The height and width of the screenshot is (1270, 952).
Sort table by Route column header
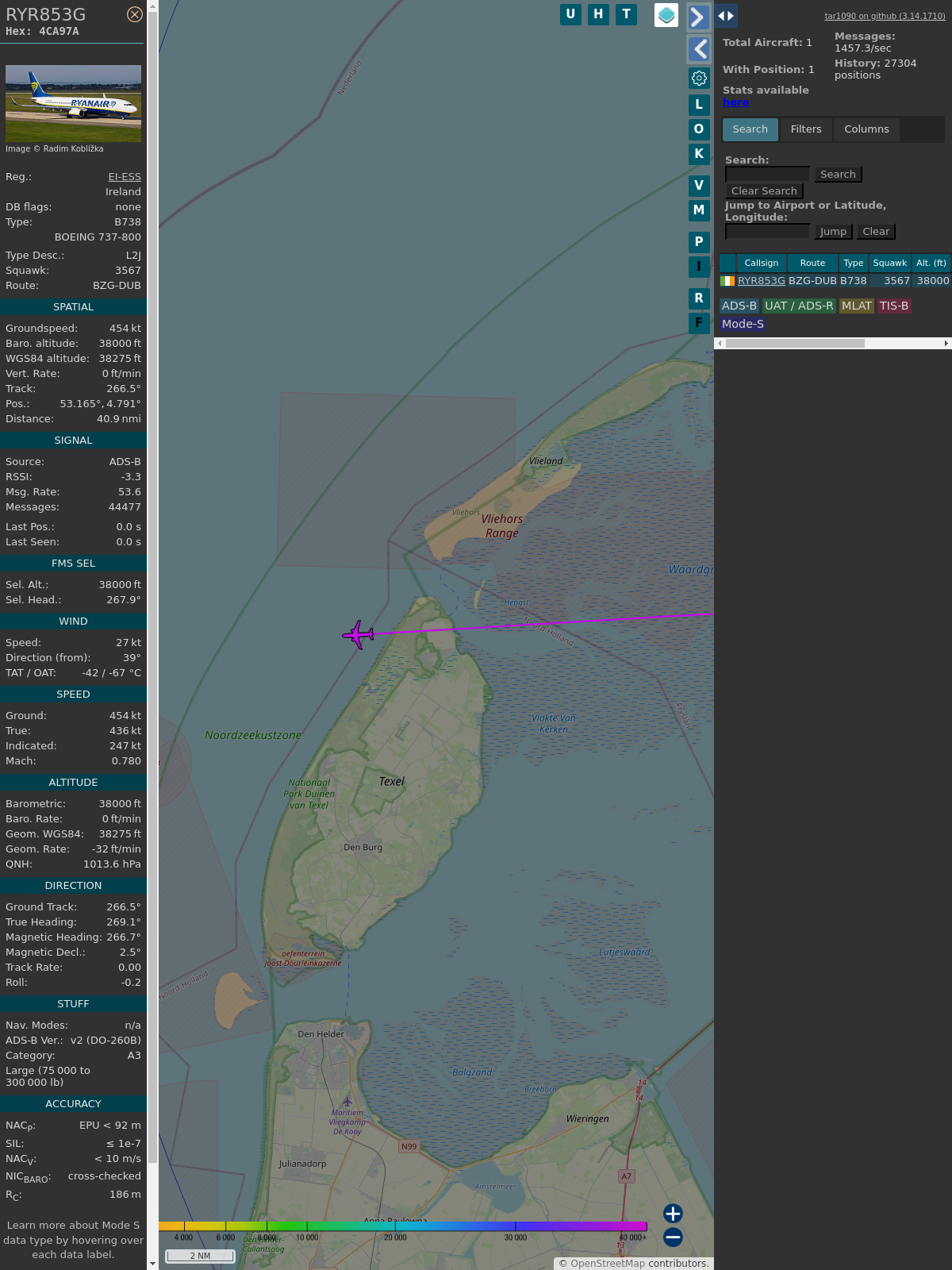[812, 264]
